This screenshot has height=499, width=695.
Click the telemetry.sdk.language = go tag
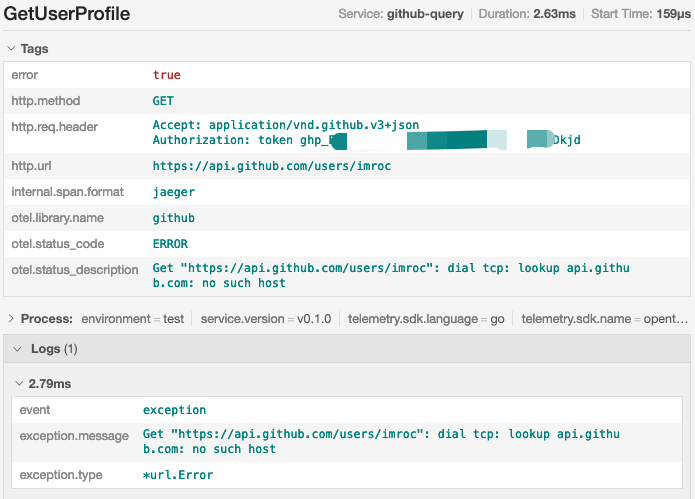[x=428, y=319]
